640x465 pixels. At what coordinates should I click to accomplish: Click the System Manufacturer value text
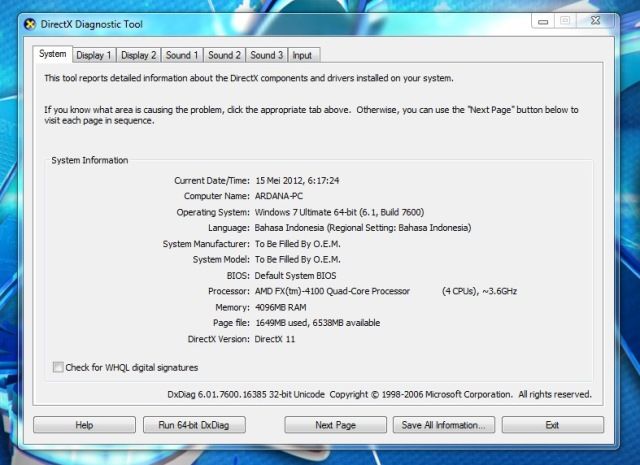(x=298, y=244)
